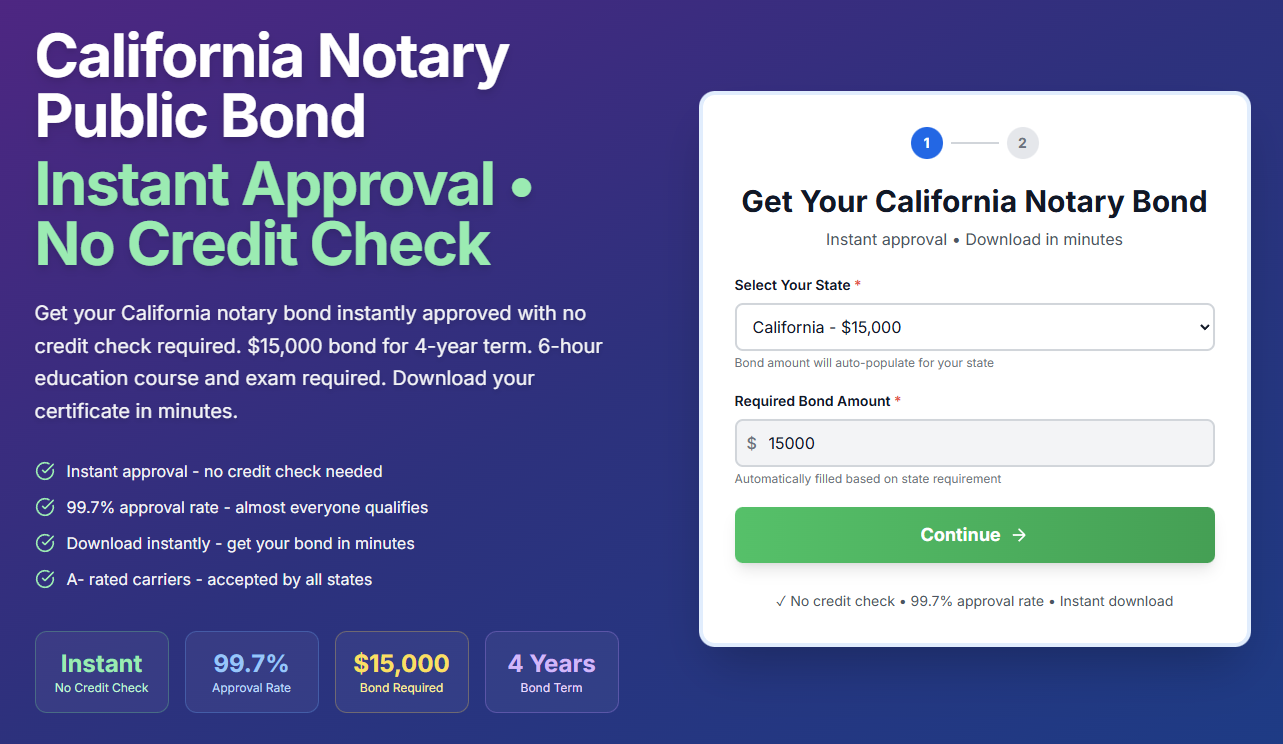Click the 4 Years Bond Term card
The width and height of the screenshot is (1283, 744).
[552, 672]
